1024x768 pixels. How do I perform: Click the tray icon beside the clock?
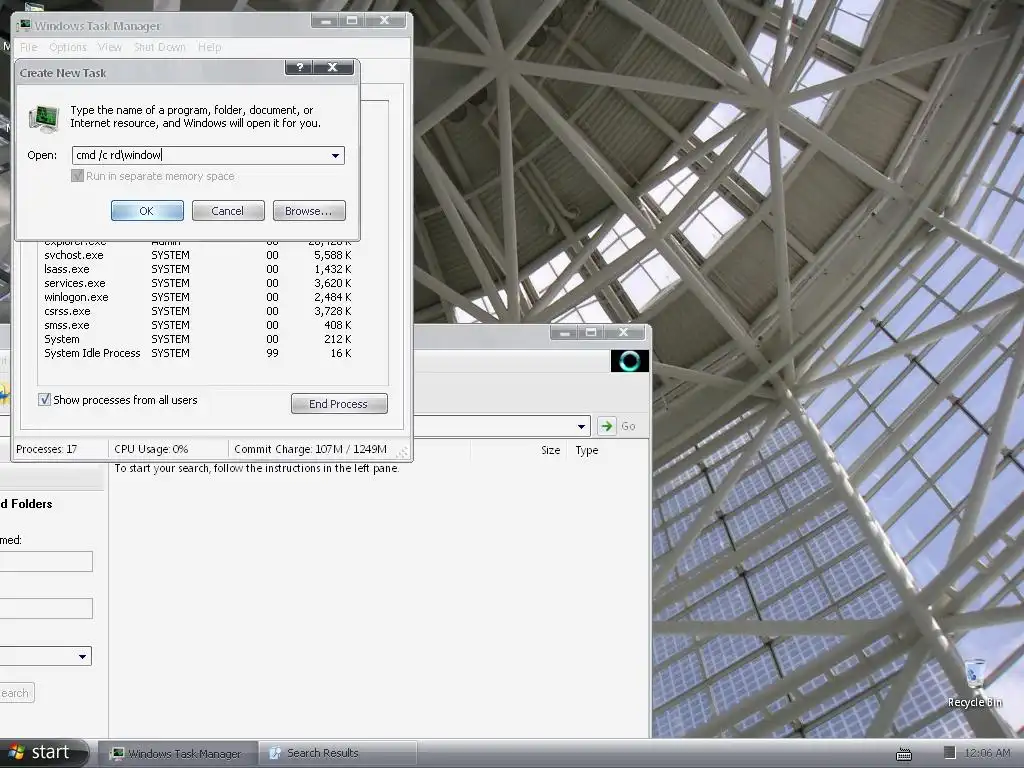950,753
